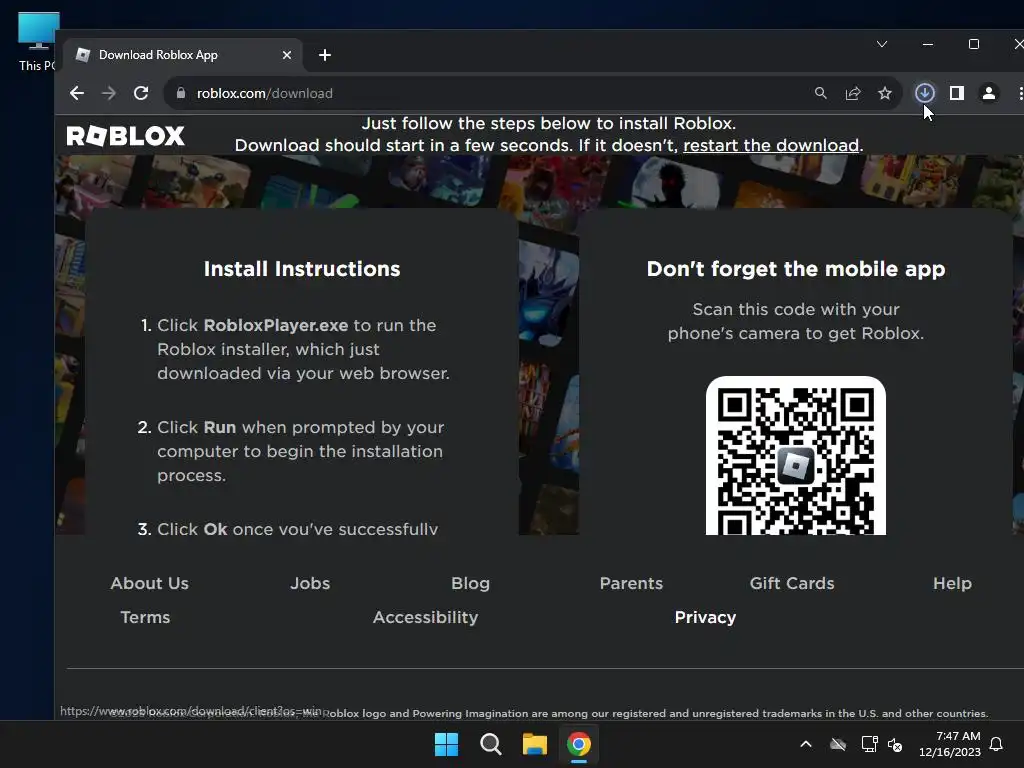Image resolution: width=1024 pixels, height=768 pixels.
Task: Open the network tray icon
Action: 869,744
